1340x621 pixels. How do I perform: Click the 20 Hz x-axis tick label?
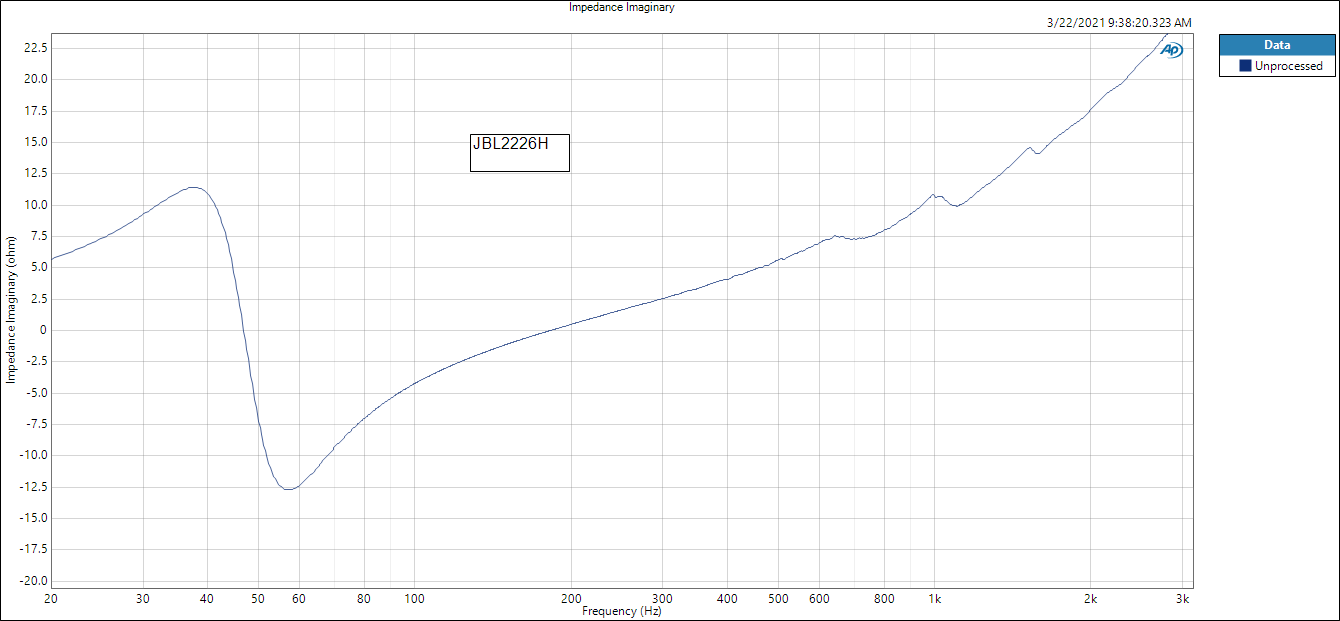click(x=51, y=599)
